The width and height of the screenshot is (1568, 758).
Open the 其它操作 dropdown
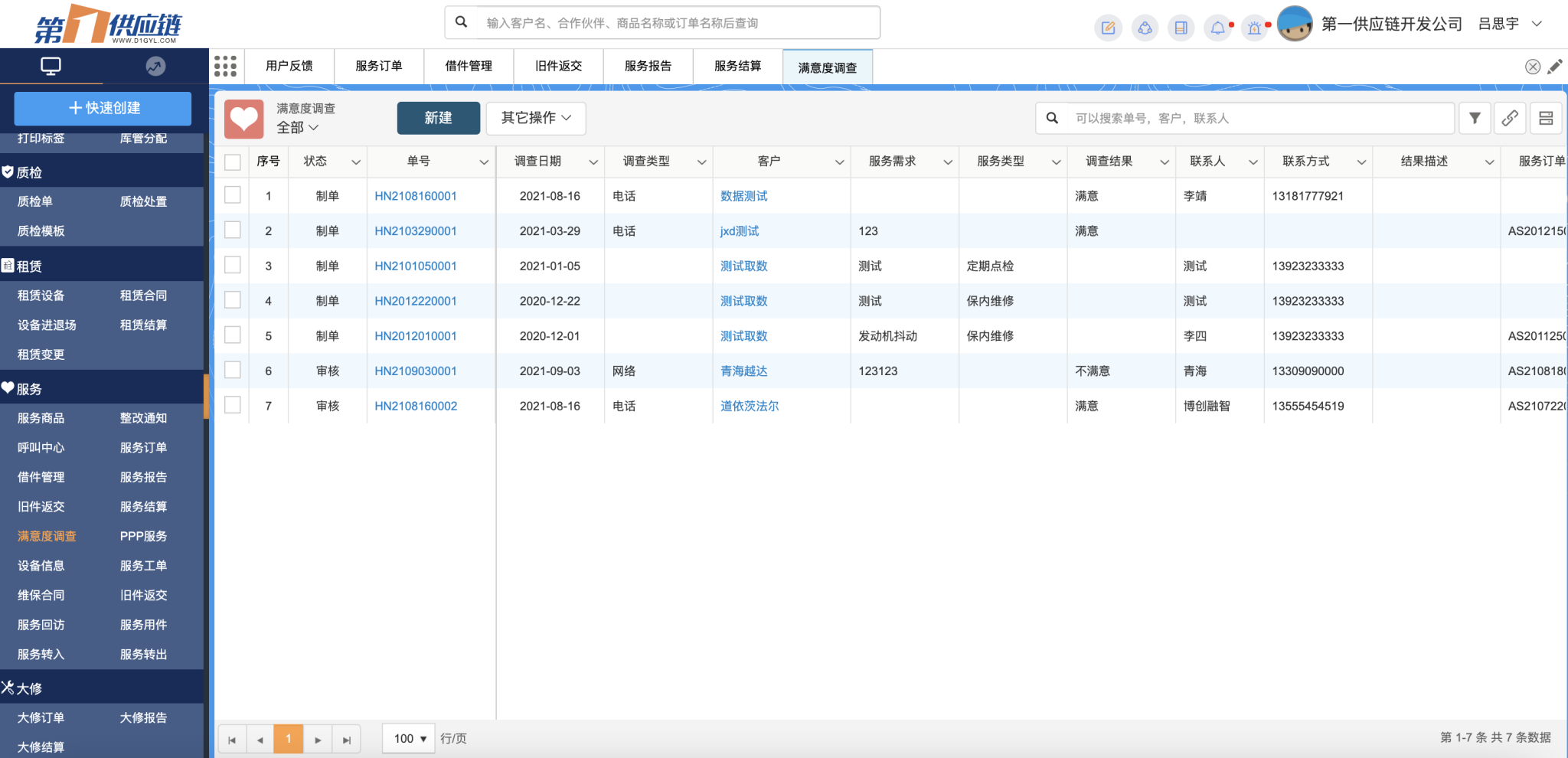[x=536, y=118]
